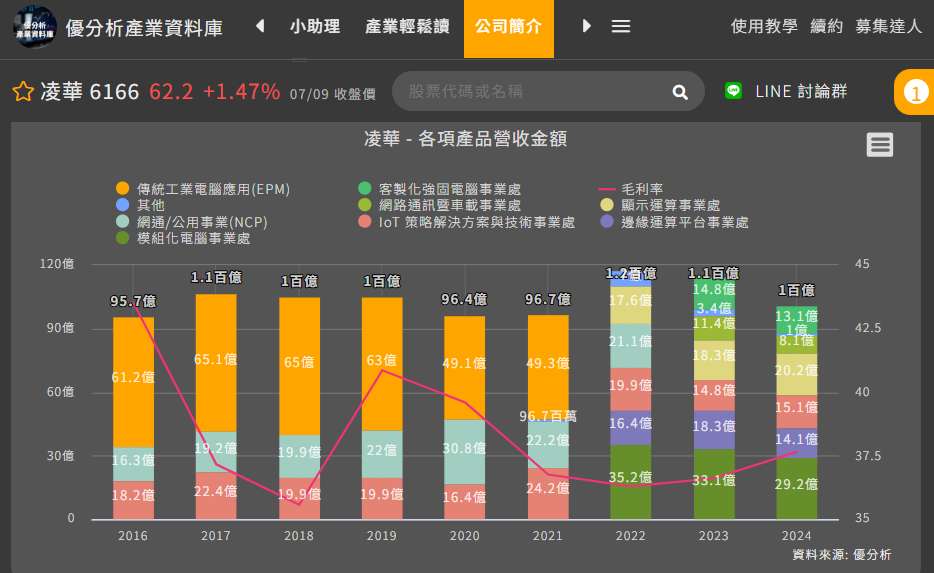Toggle 其他 legend series
Viewport: 934px width, 573px height.
click(x=141, y=205)
